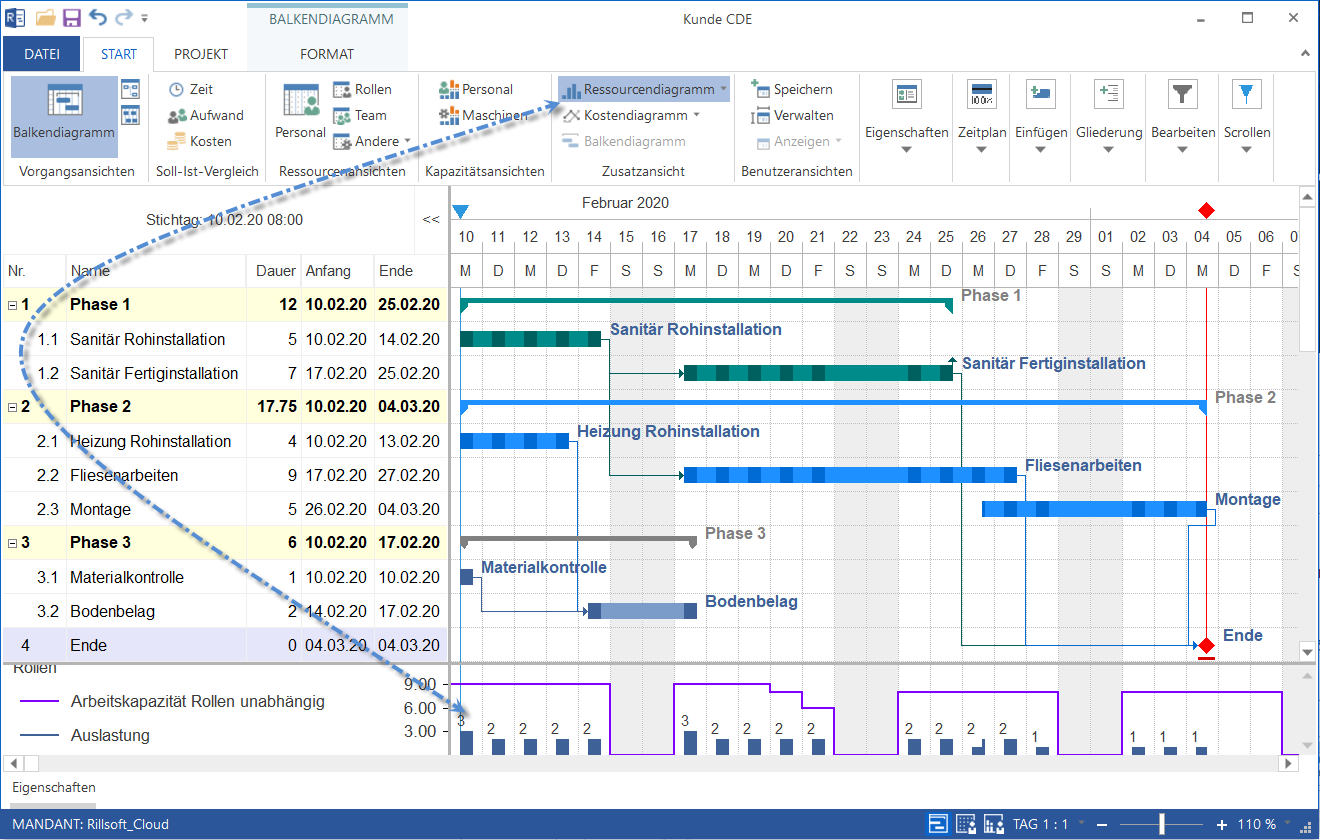The width and height of the screenshot is (1320, 840).
Task: Click the Speichern icon in Benutzeransichten
Action: pyautogui.click(x=795, y=89)
